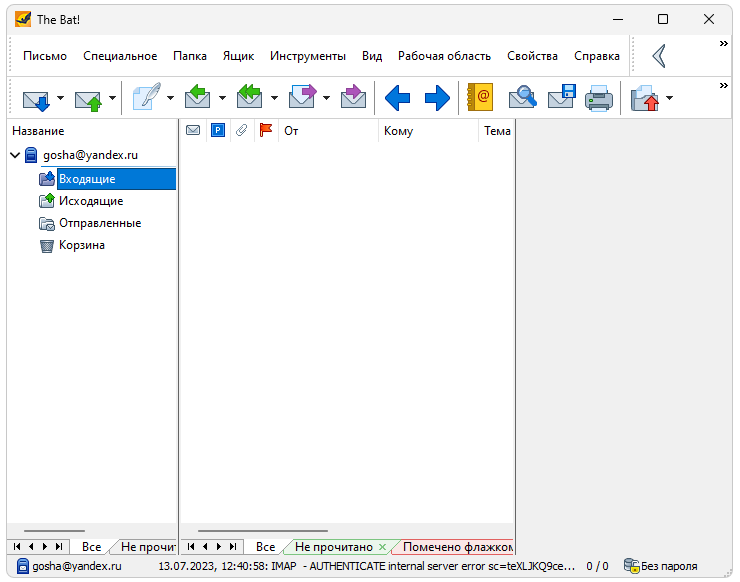Open the Инструменты menu
The width and height of the screenshot is (740, 582).
(308, 56)
